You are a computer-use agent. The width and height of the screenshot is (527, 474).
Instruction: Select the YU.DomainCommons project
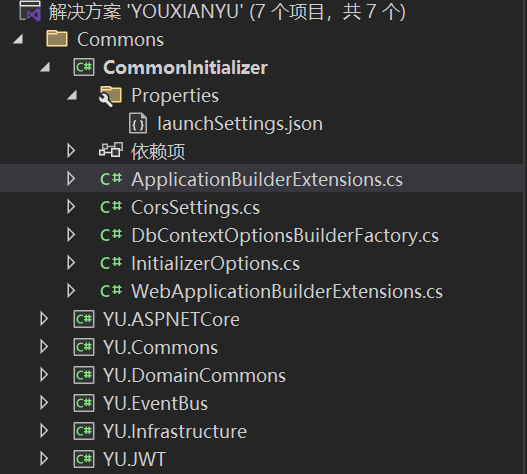tap(194, 375)
